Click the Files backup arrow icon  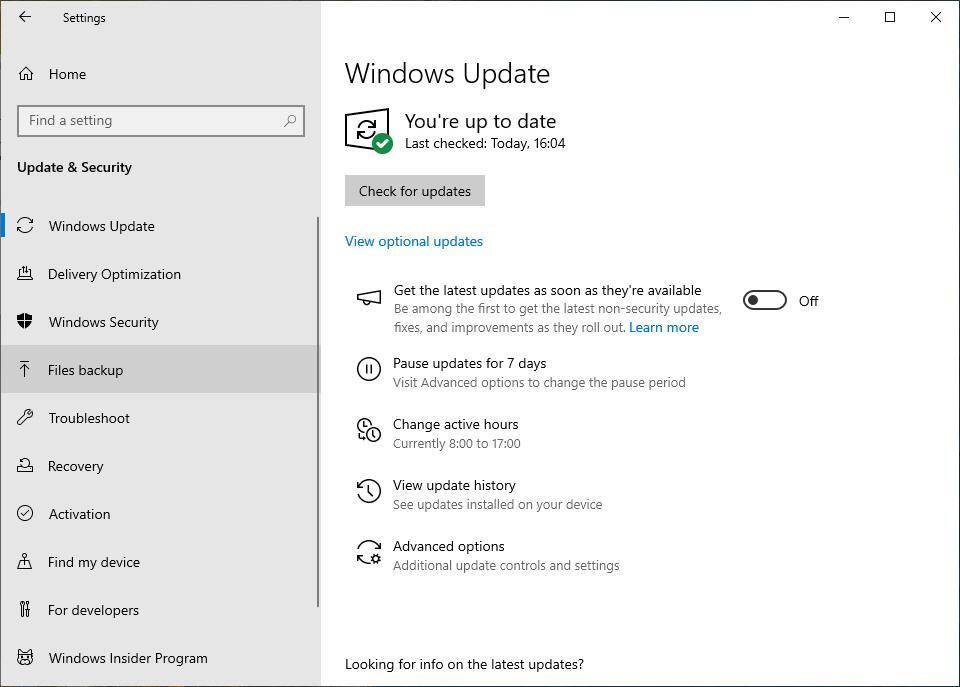24,369
